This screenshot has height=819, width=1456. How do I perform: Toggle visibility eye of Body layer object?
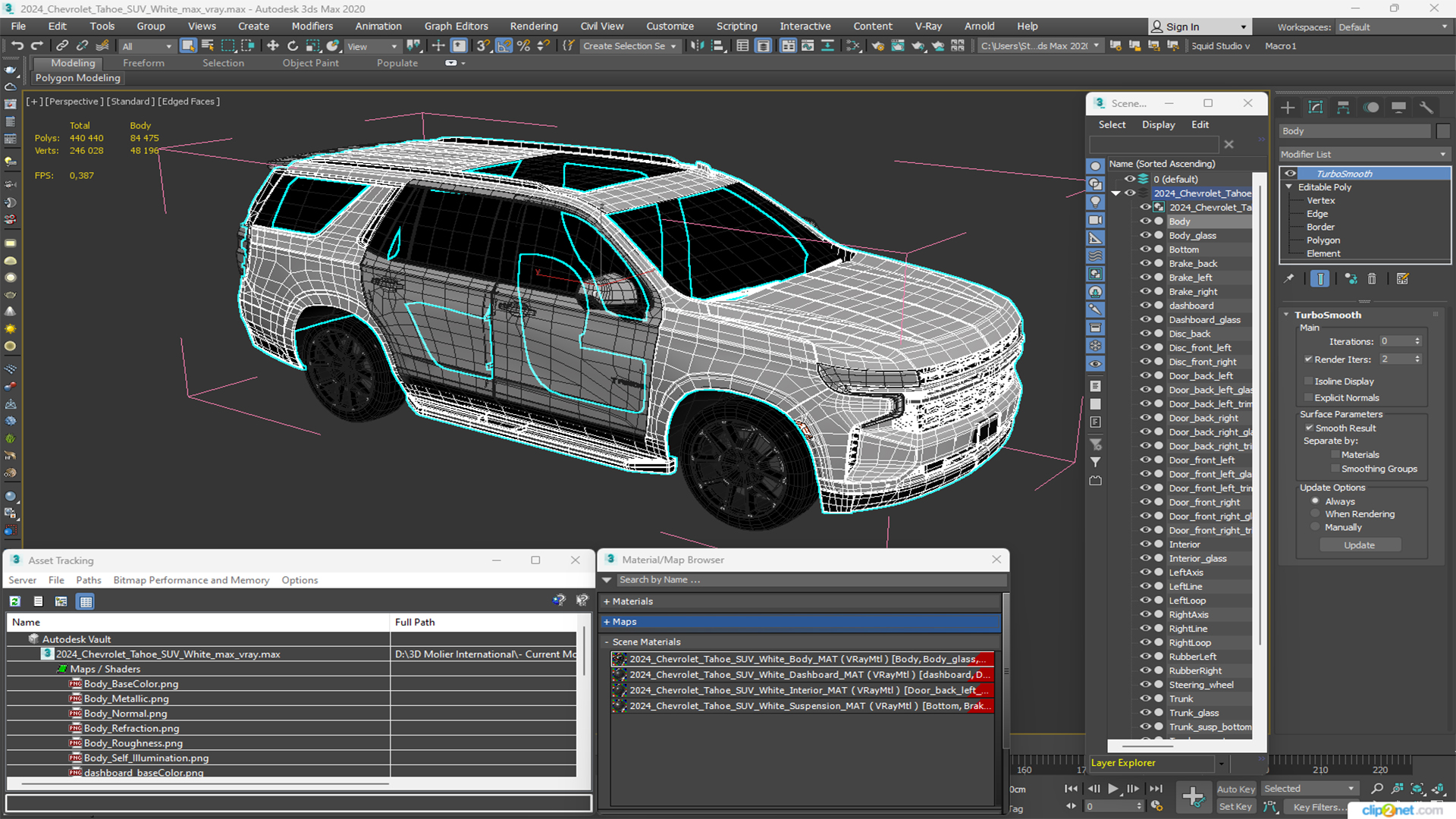[1146, 221]
